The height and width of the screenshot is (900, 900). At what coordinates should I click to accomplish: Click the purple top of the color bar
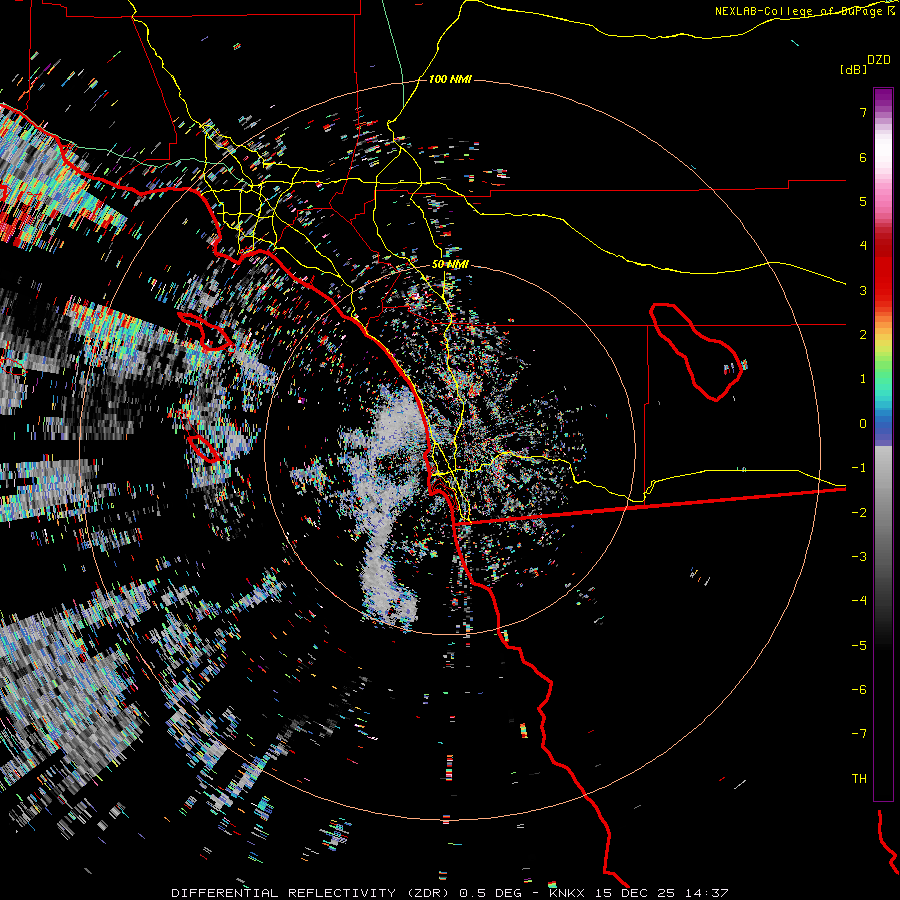883,98
